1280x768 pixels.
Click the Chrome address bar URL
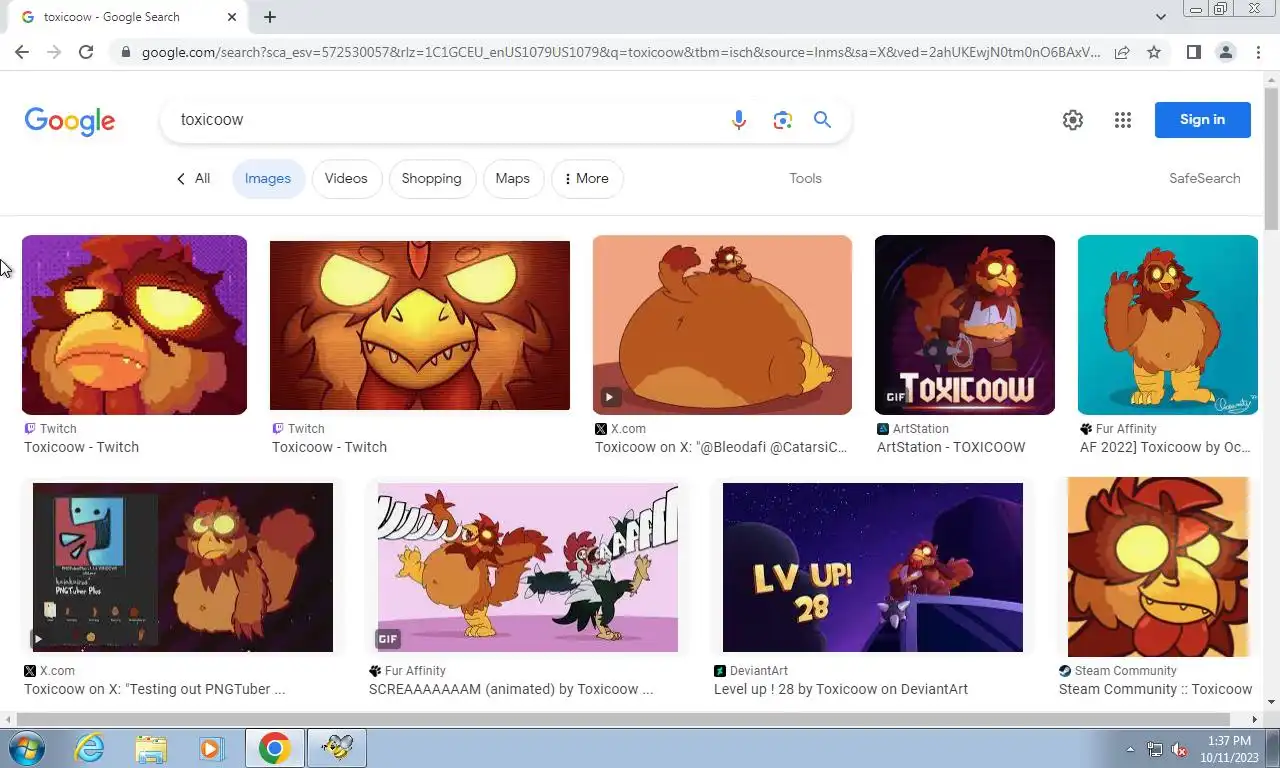coord(620,52)
